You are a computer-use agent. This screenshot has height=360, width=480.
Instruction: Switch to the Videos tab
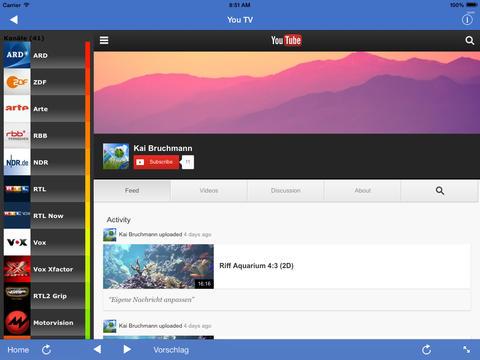[209, 191]
